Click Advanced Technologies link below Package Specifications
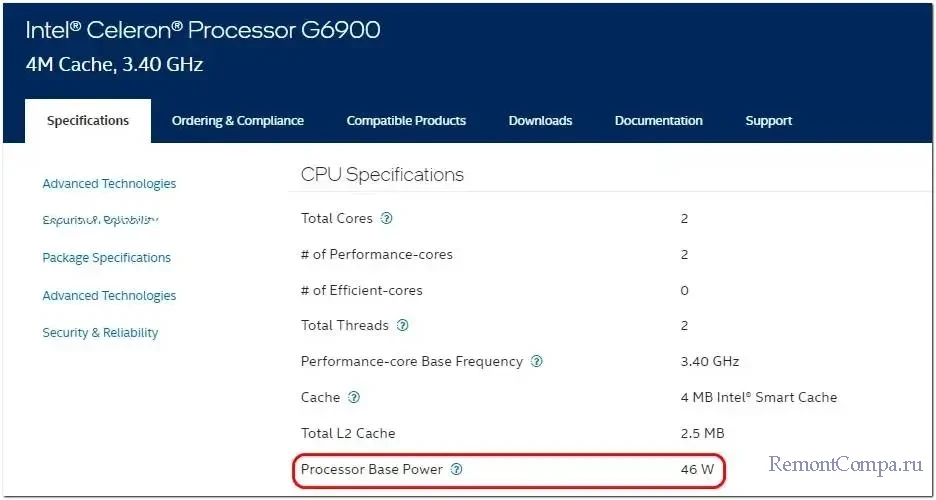The image size is (936, 500). point(109,296)
